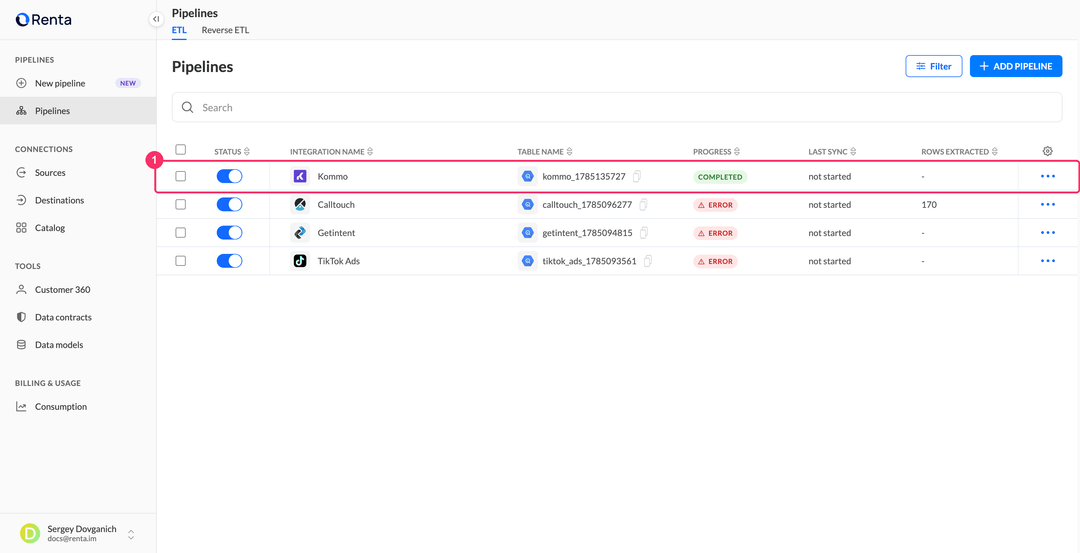Screen dimensions: 1080x553
Task: Open table column settings gear
Action: 1048,151
